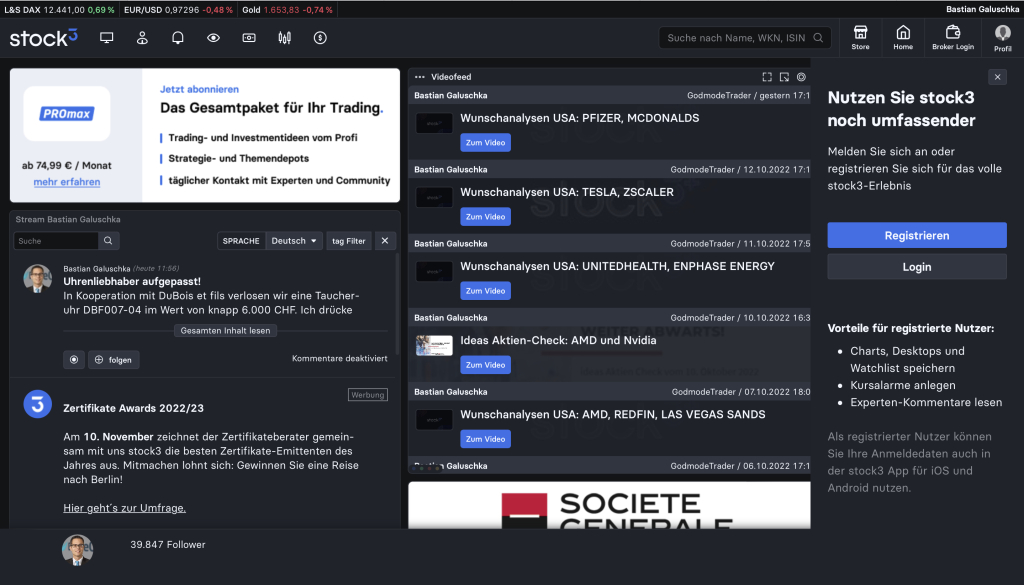Toggle the radio-style button beside folgen
1024x585 pixels.
(73, 360)
